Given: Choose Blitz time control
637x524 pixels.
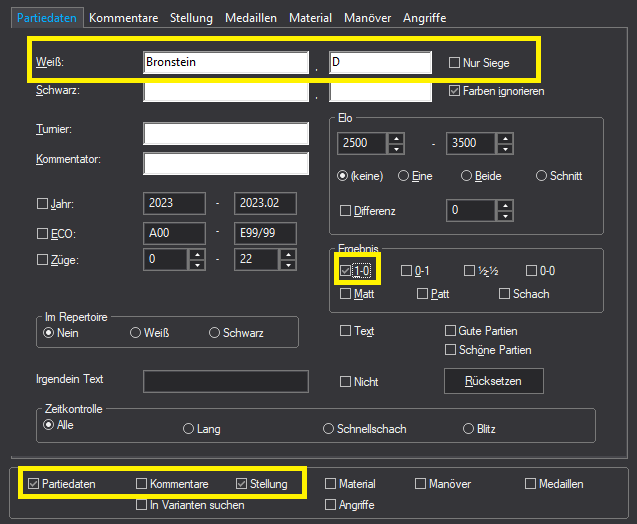Looking at the screenshot, I should tap(469, 429).
